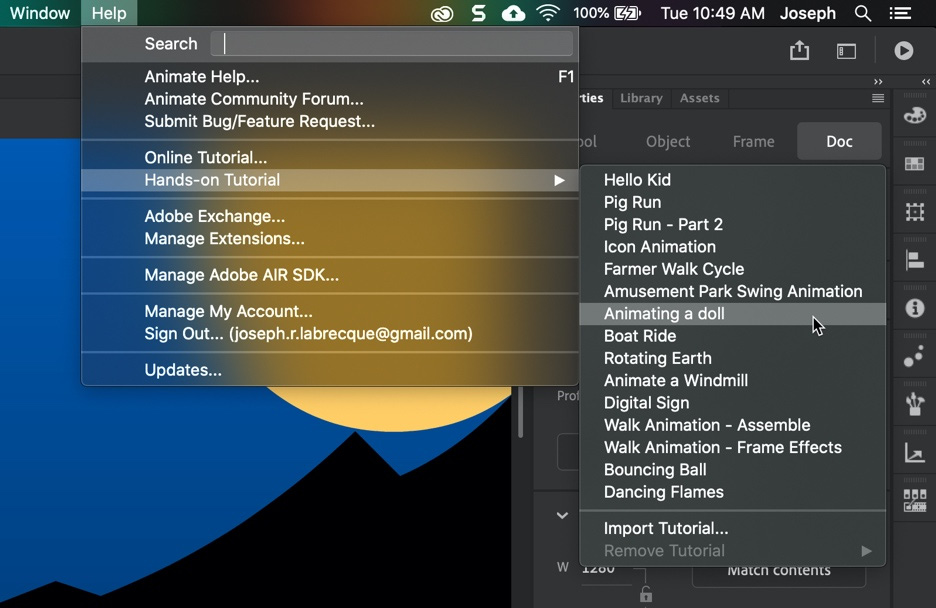Select the Bouncing Ball tutorial

point(732,470)
